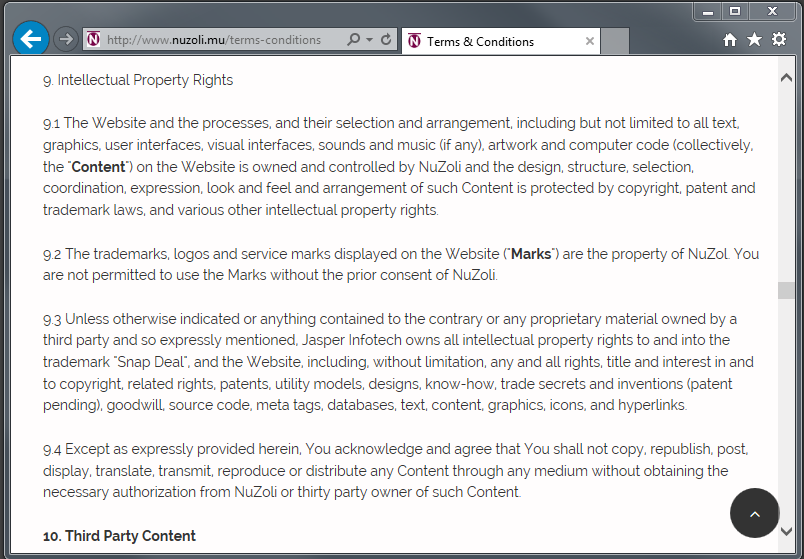Click the NuZoli favicon in address bar
This screenshot has width=804, height=559.
pos(93,39)
